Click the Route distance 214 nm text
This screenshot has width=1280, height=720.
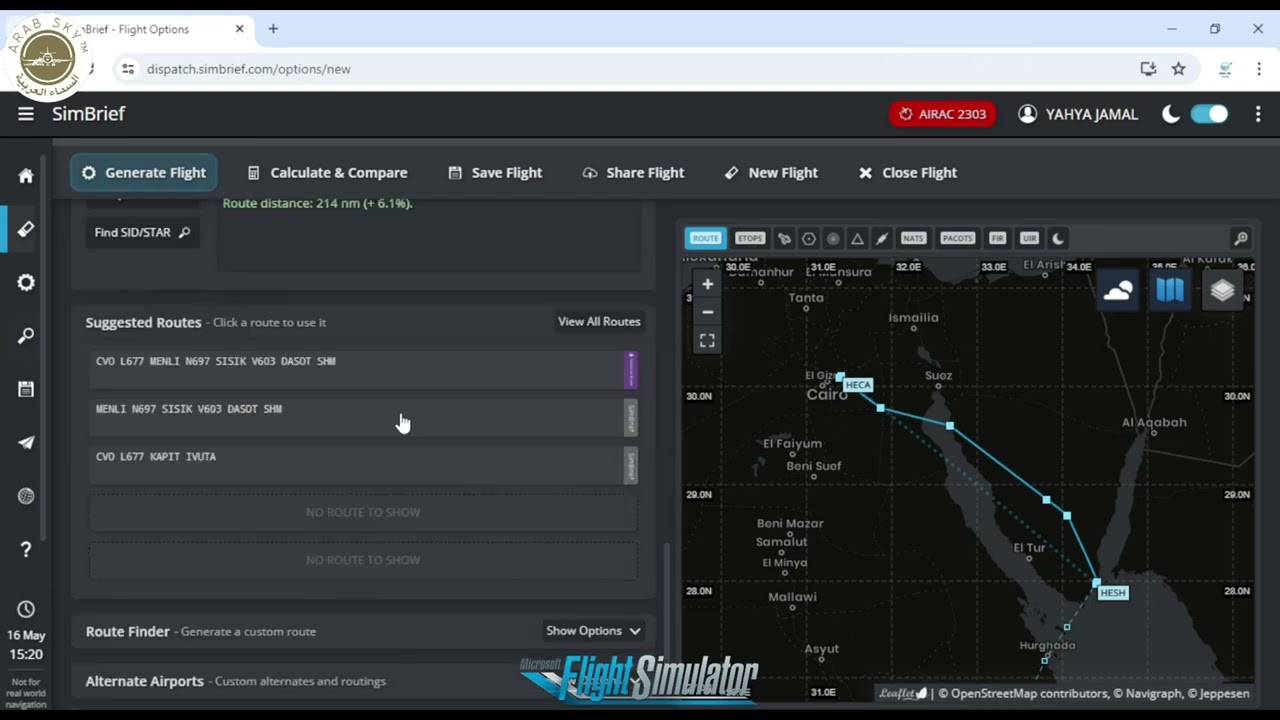pos(317,203)
